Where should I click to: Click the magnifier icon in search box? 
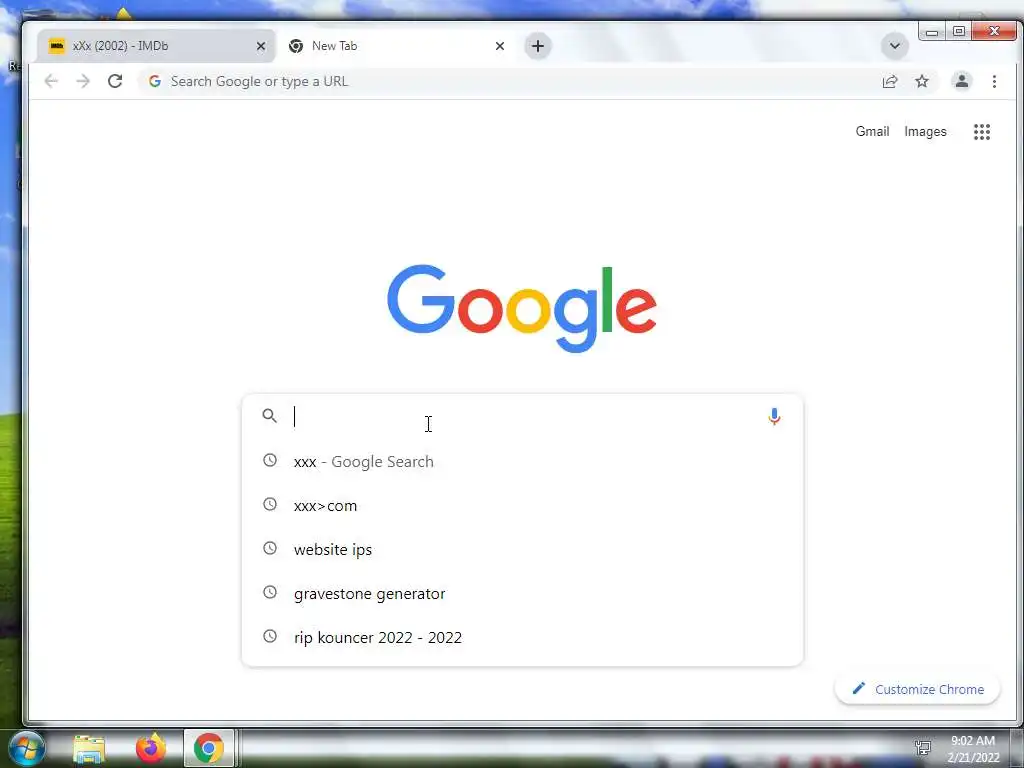click(269, 415)
